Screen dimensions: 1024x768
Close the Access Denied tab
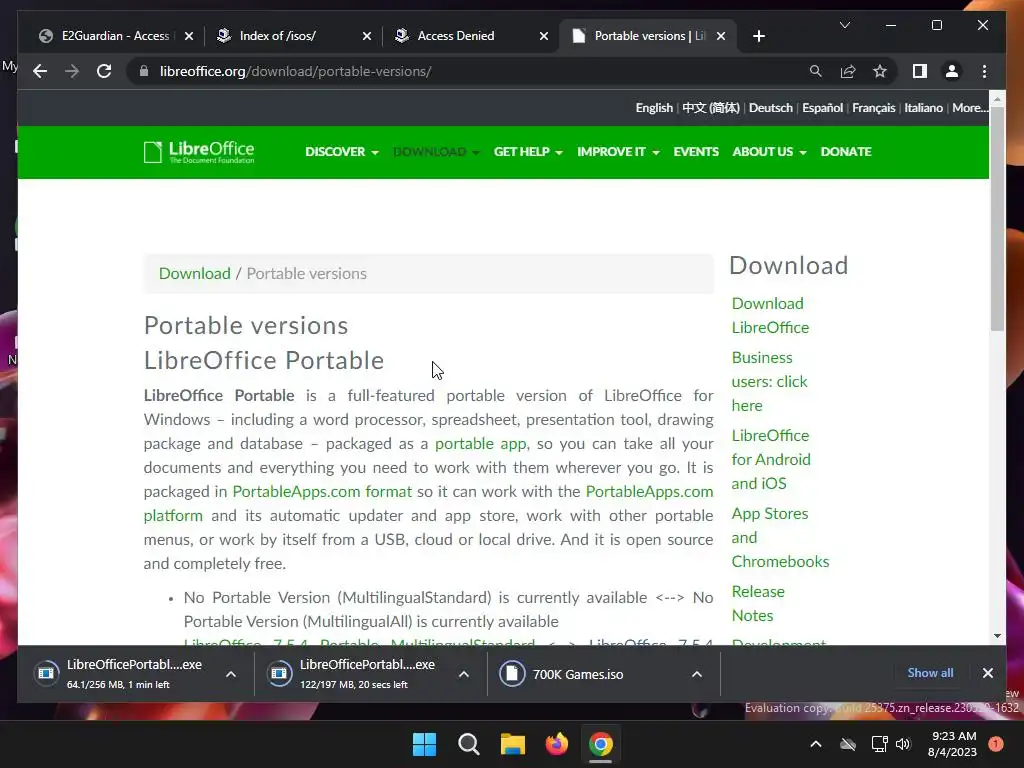[543, 36]
